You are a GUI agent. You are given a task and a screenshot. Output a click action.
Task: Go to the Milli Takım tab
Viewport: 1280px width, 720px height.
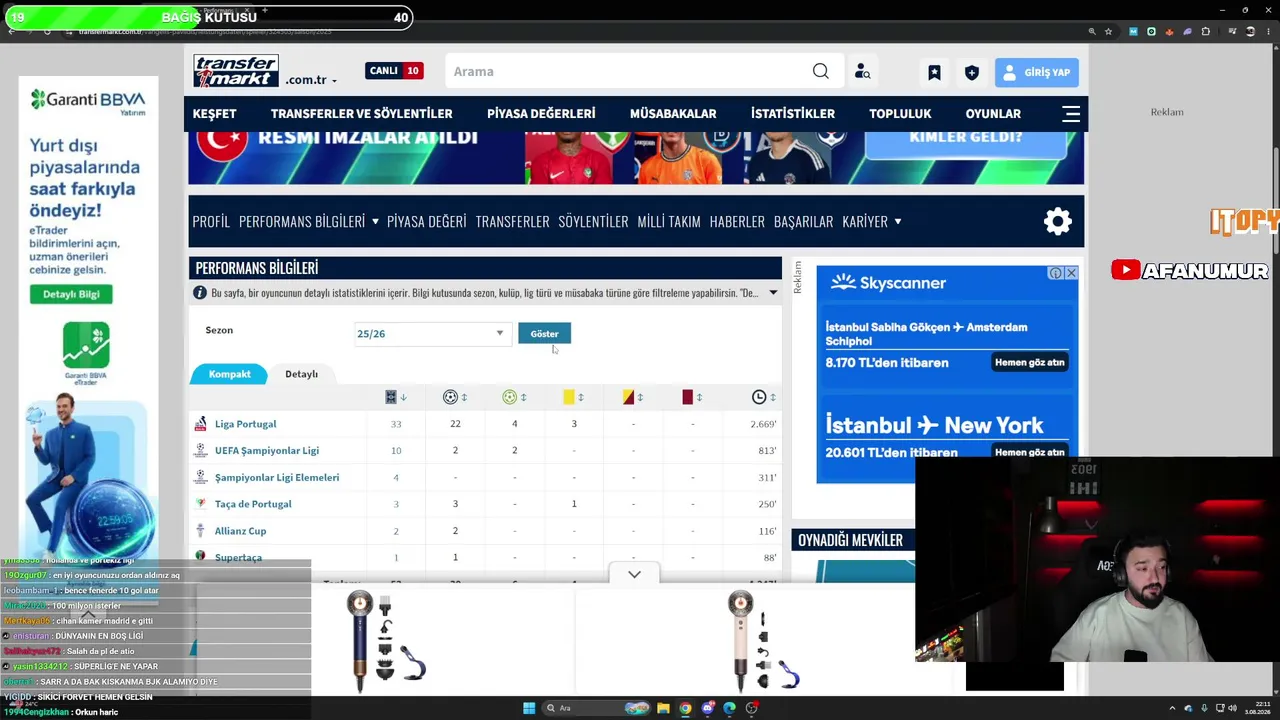669,221
